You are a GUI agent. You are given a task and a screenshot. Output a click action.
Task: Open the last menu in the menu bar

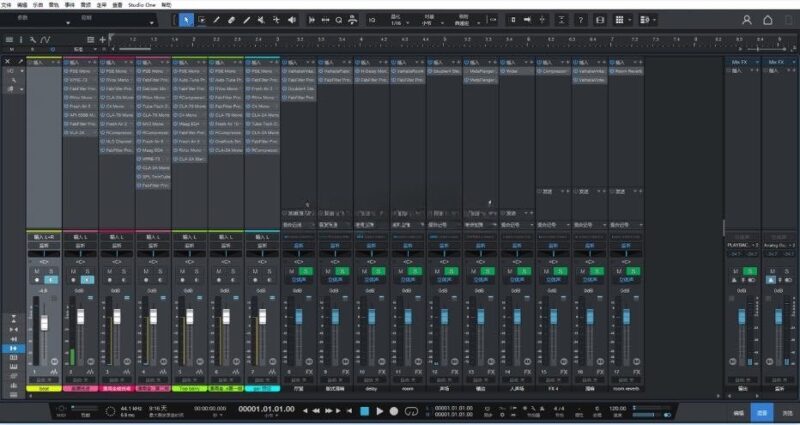166,4
